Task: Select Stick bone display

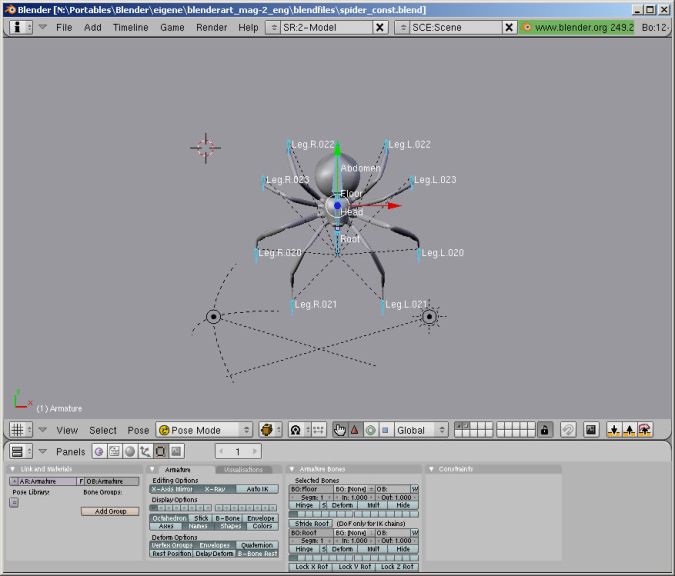Action: [201, 518]
